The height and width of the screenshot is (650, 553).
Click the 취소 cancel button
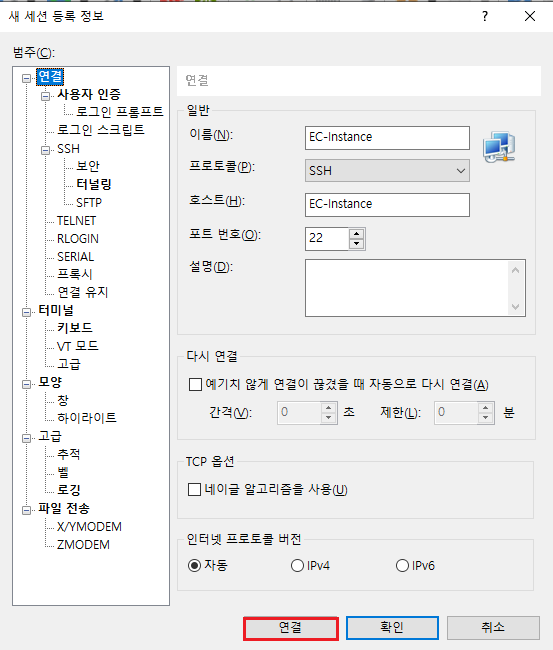(x=493, y=628)
